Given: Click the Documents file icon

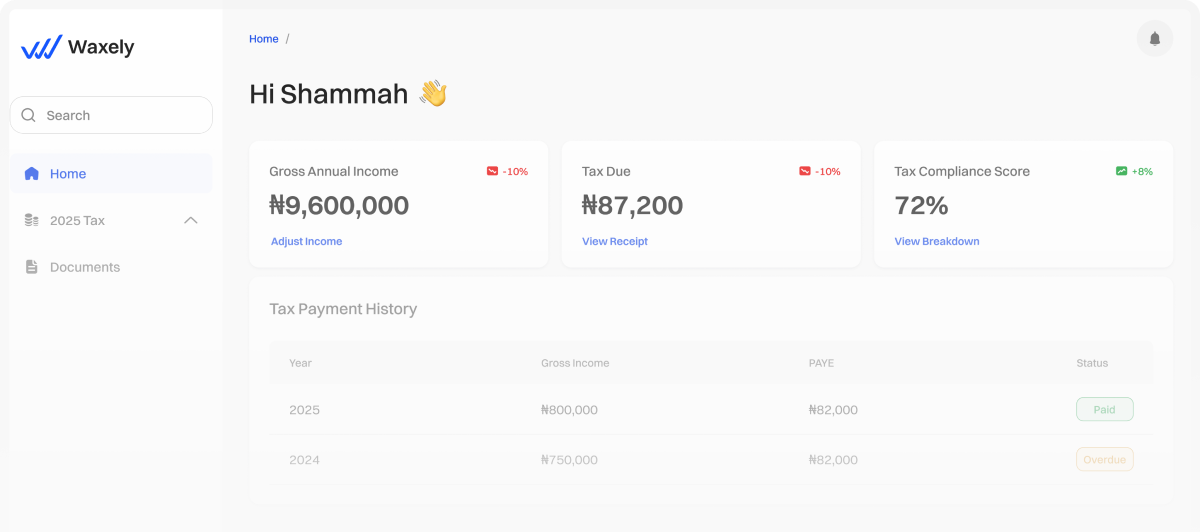Looking at the screenshot, I should [32, 267].
